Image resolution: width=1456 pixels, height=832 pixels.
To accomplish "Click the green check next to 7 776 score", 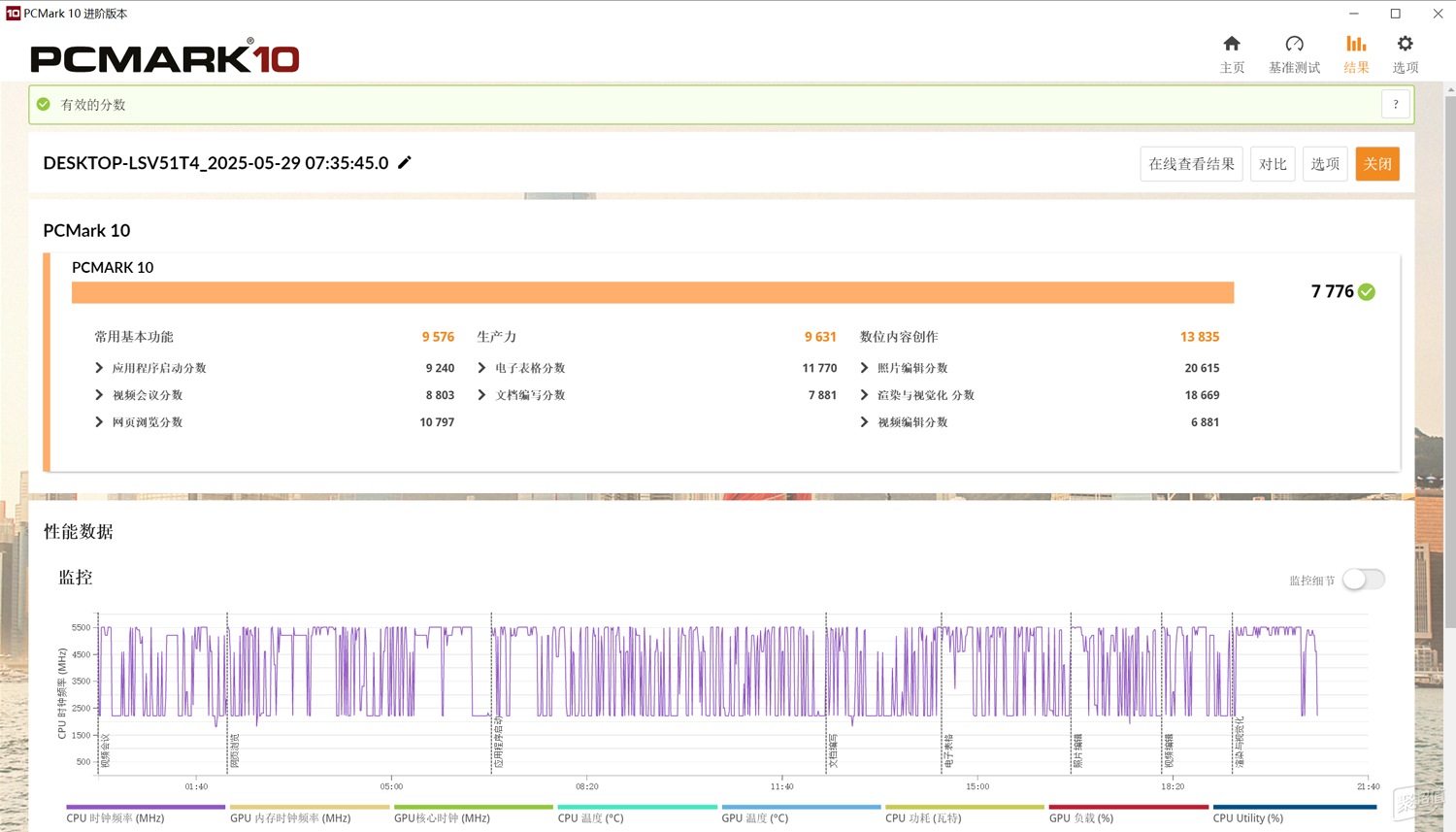I will point(1367,291).
